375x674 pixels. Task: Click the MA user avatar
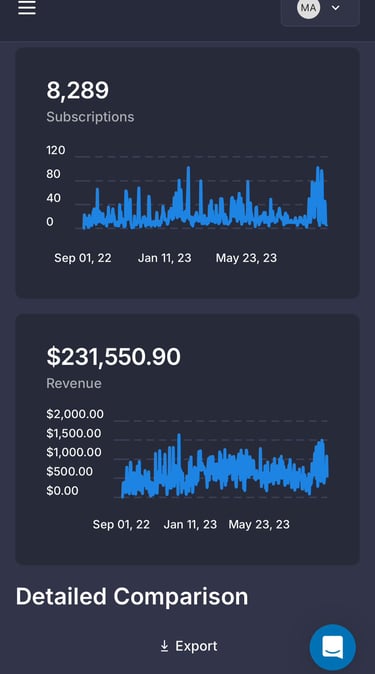(x=308, y=7)
